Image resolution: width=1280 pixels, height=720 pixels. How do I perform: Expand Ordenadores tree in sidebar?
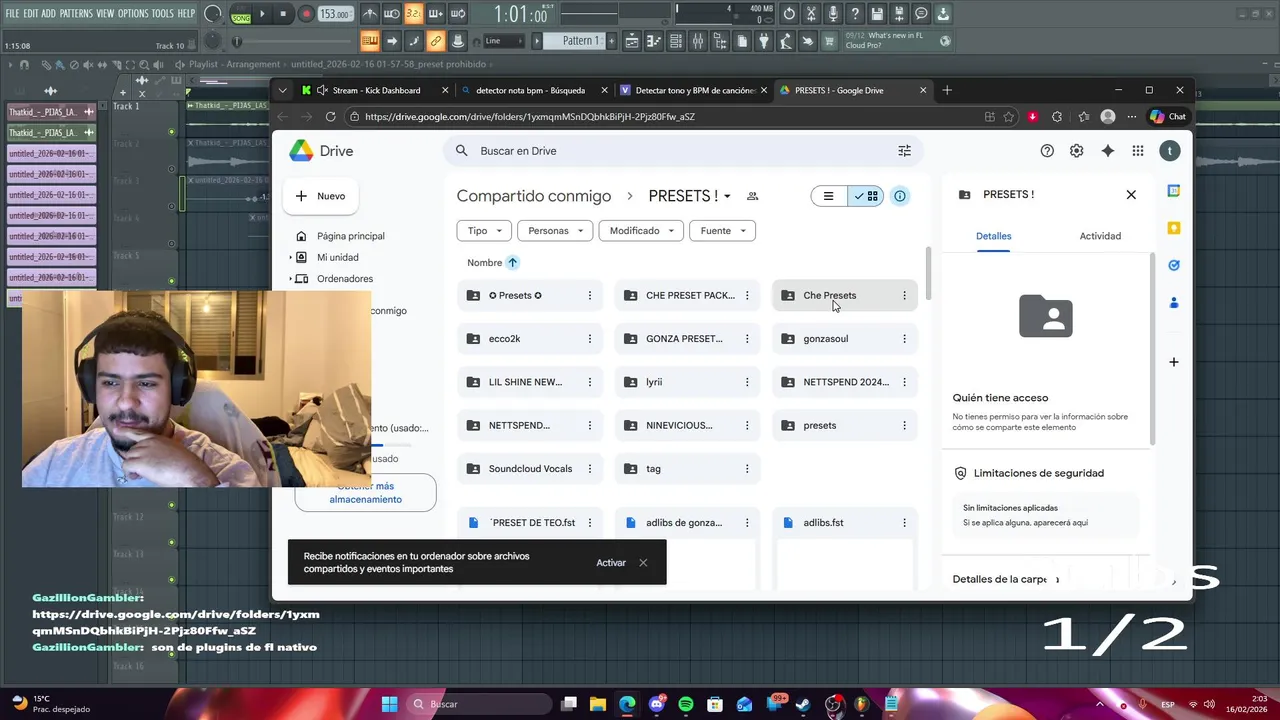(291, 279)
